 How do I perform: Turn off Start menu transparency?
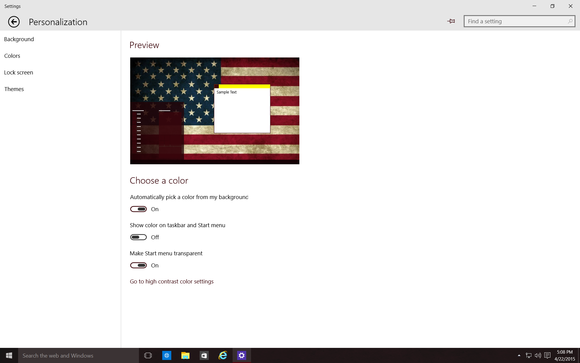[138, 265]
